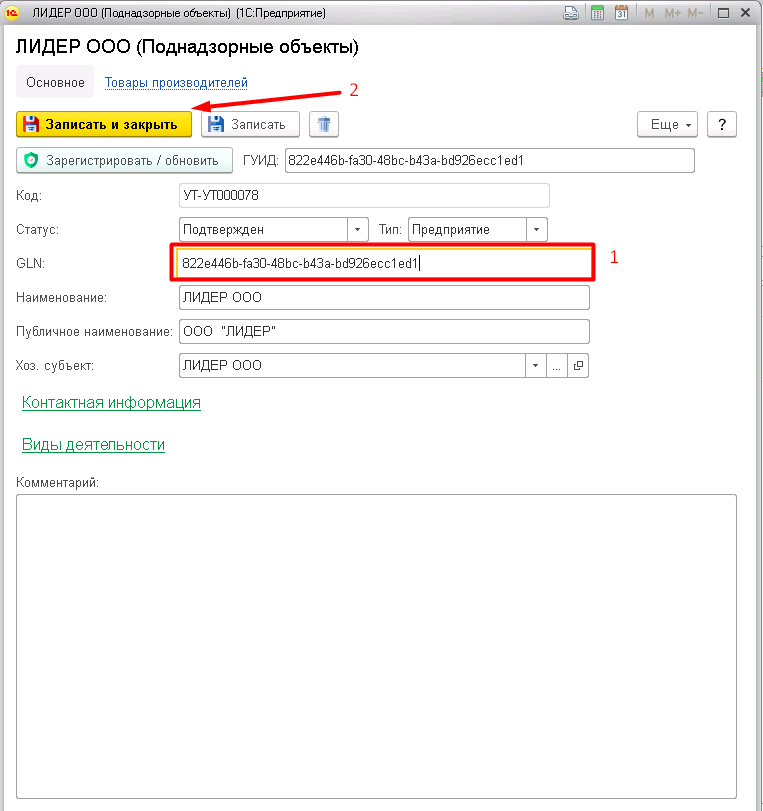The width and height of the screenshot is (763, 811).
Task: Click the 1C application logo icon
Action: tap(12, 12)
